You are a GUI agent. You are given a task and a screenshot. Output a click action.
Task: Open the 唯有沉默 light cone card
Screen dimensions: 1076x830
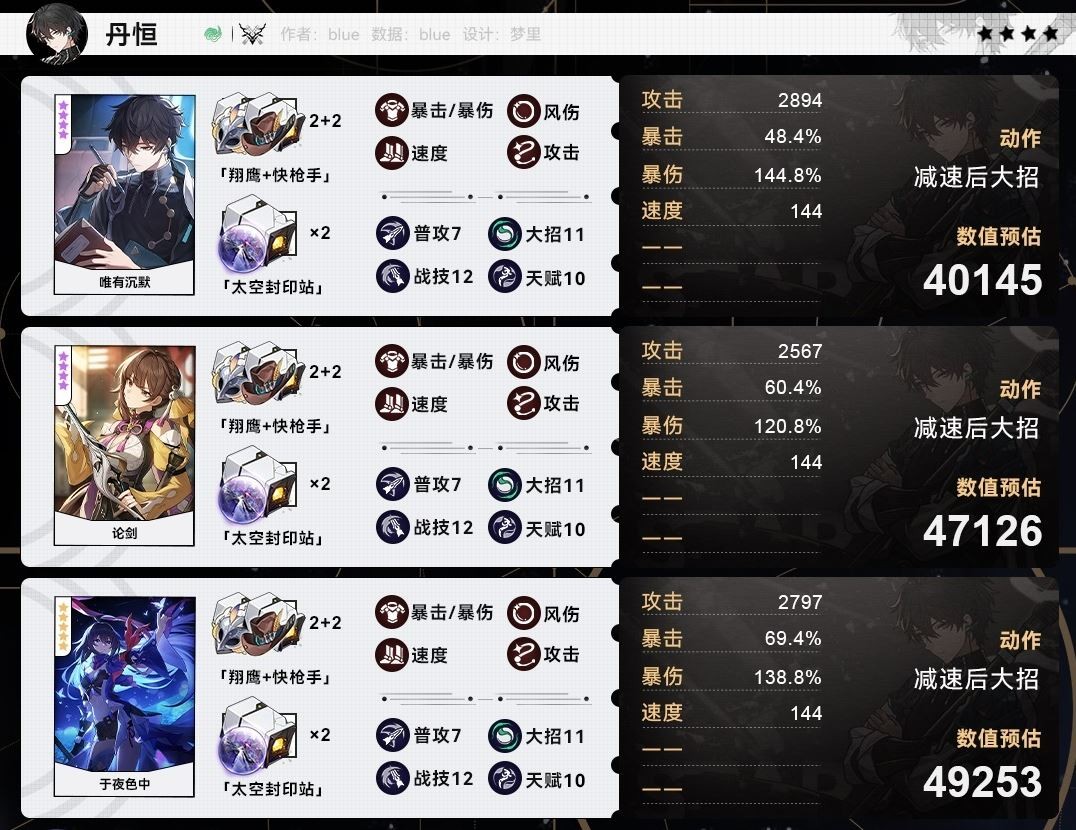(x=124, y=195)
